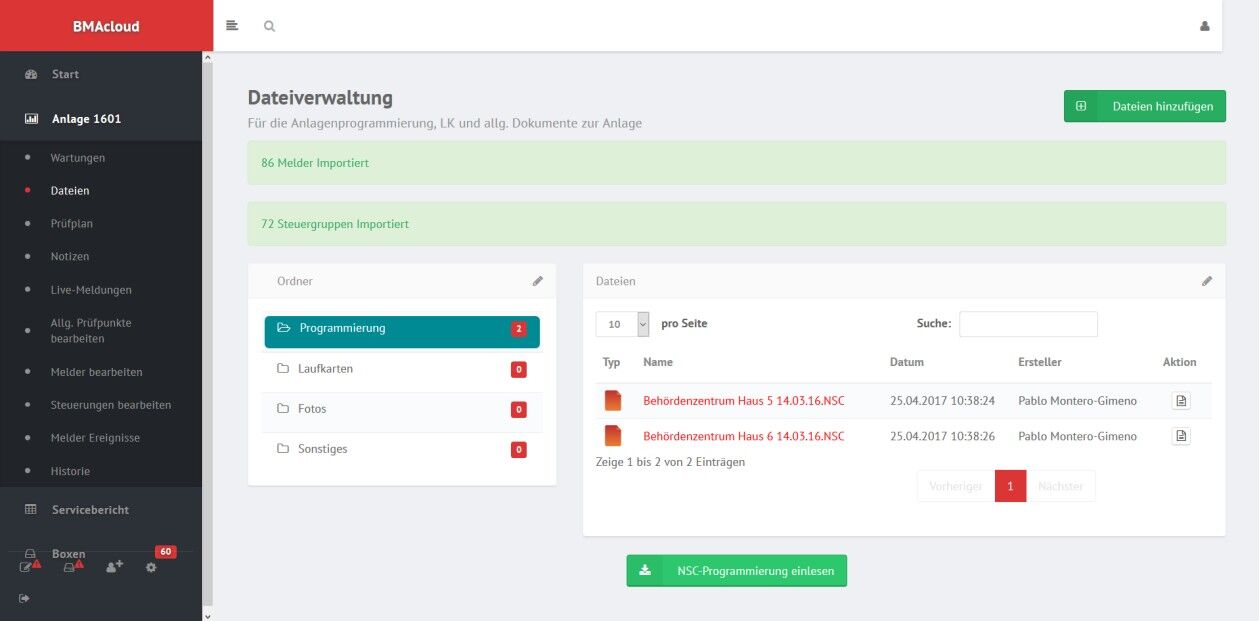
Task: Select the Programmierung folder
Action: pyautogui.click(x=402, y=332)
